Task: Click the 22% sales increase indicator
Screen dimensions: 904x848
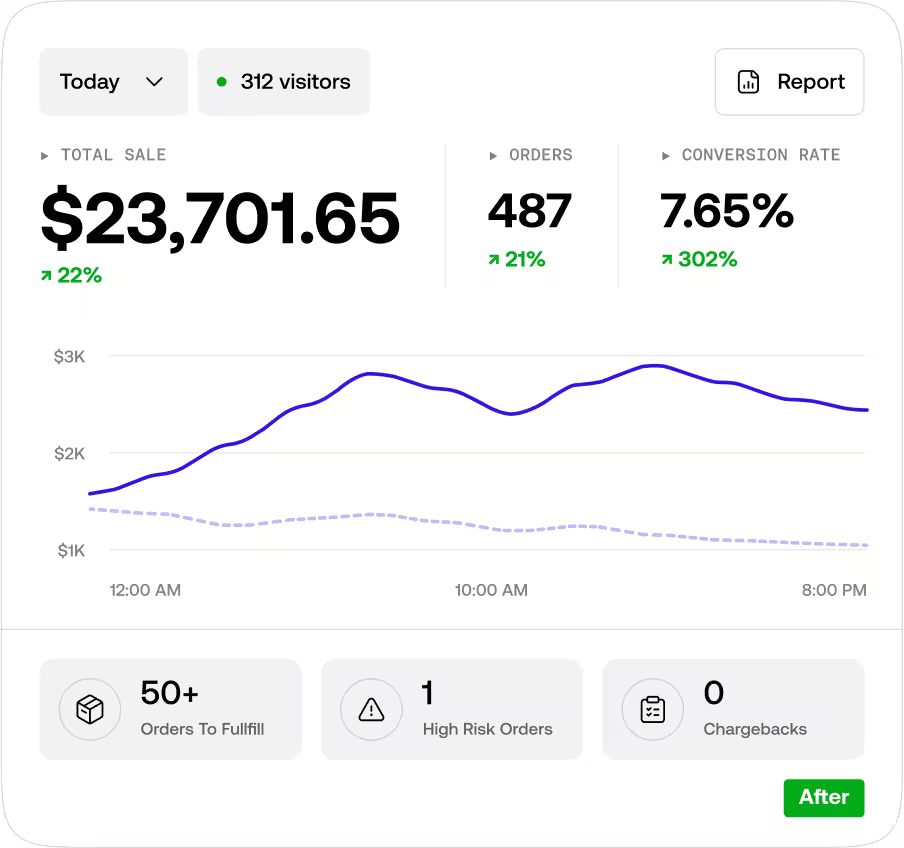Action: coord(71,276)
